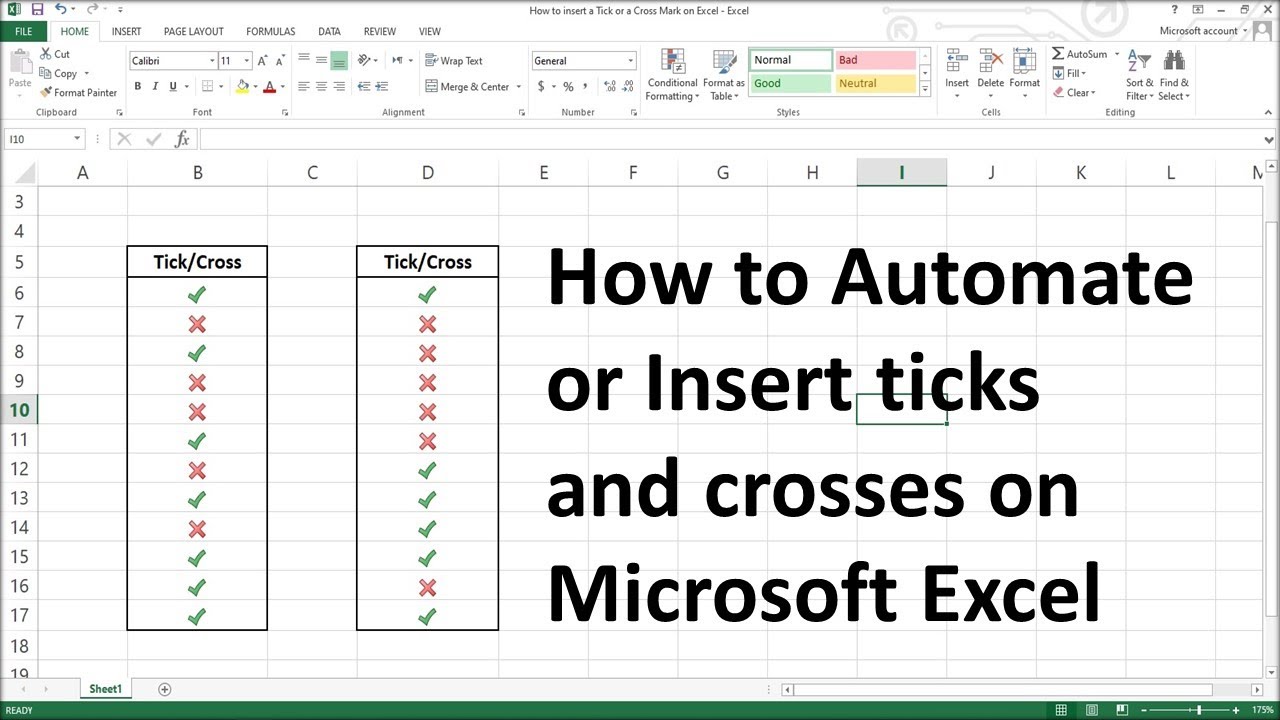
Task: Click Merge & Center
Action: coord(467,87)
